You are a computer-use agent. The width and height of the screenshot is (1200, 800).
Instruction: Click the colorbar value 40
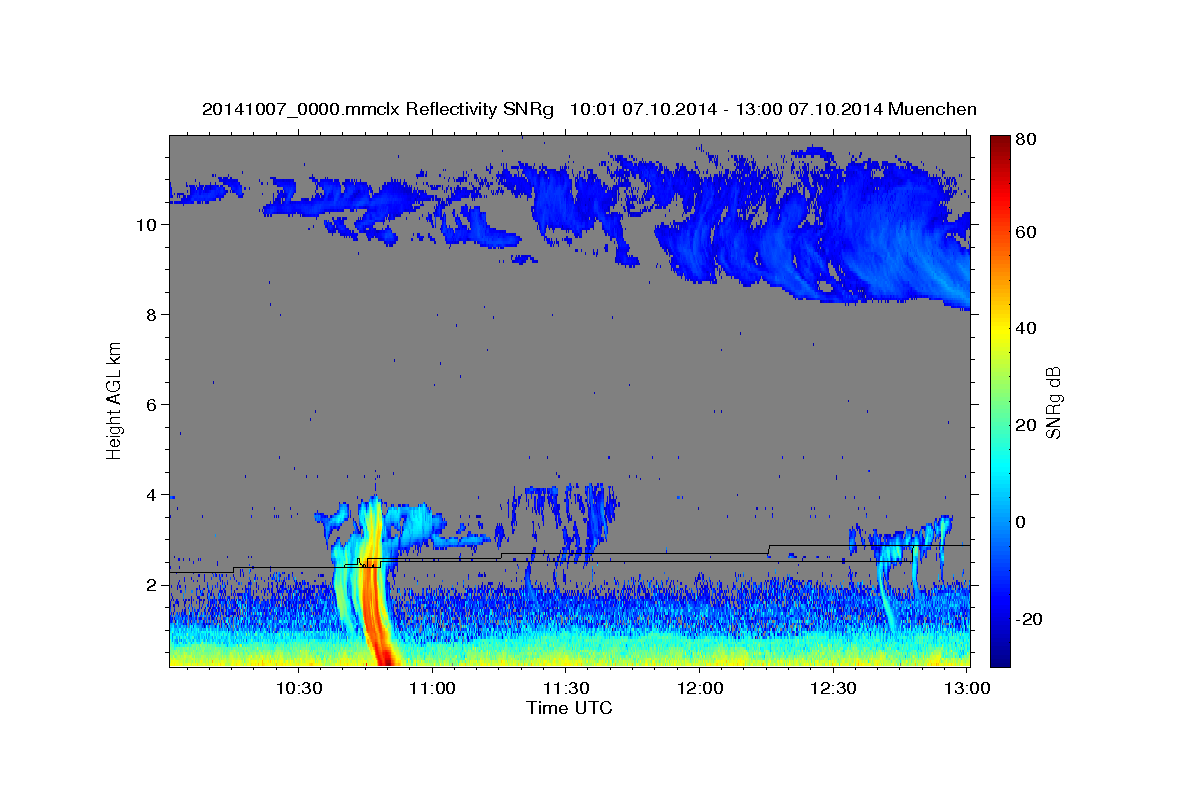(x=1025, y=328)
